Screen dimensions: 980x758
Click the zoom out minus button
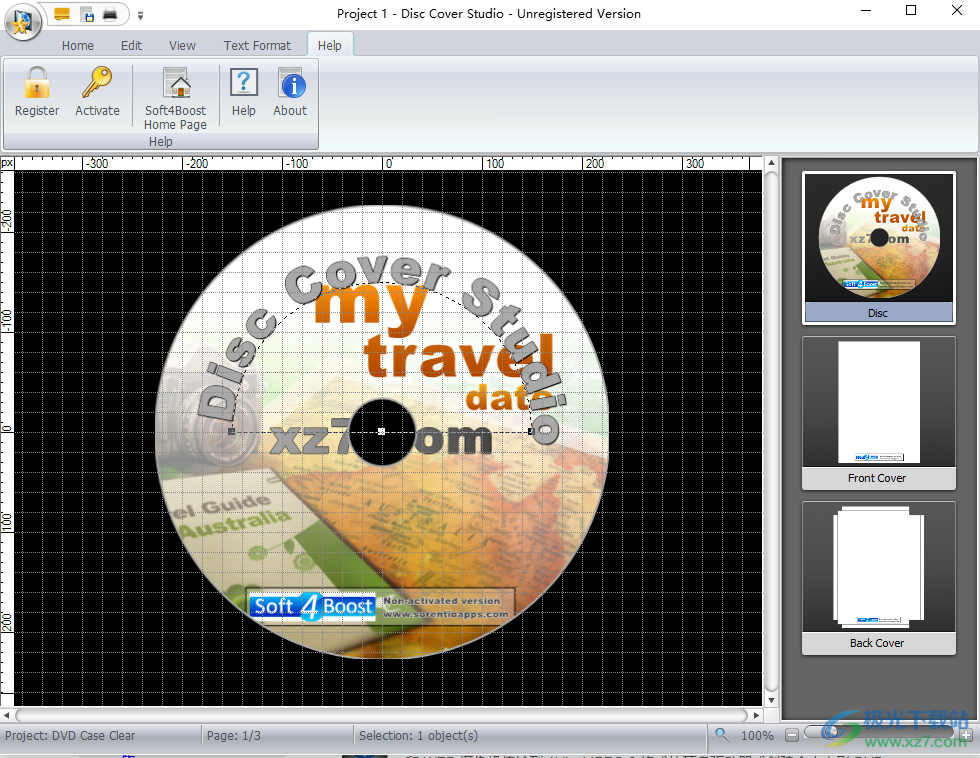click(792, 736)
